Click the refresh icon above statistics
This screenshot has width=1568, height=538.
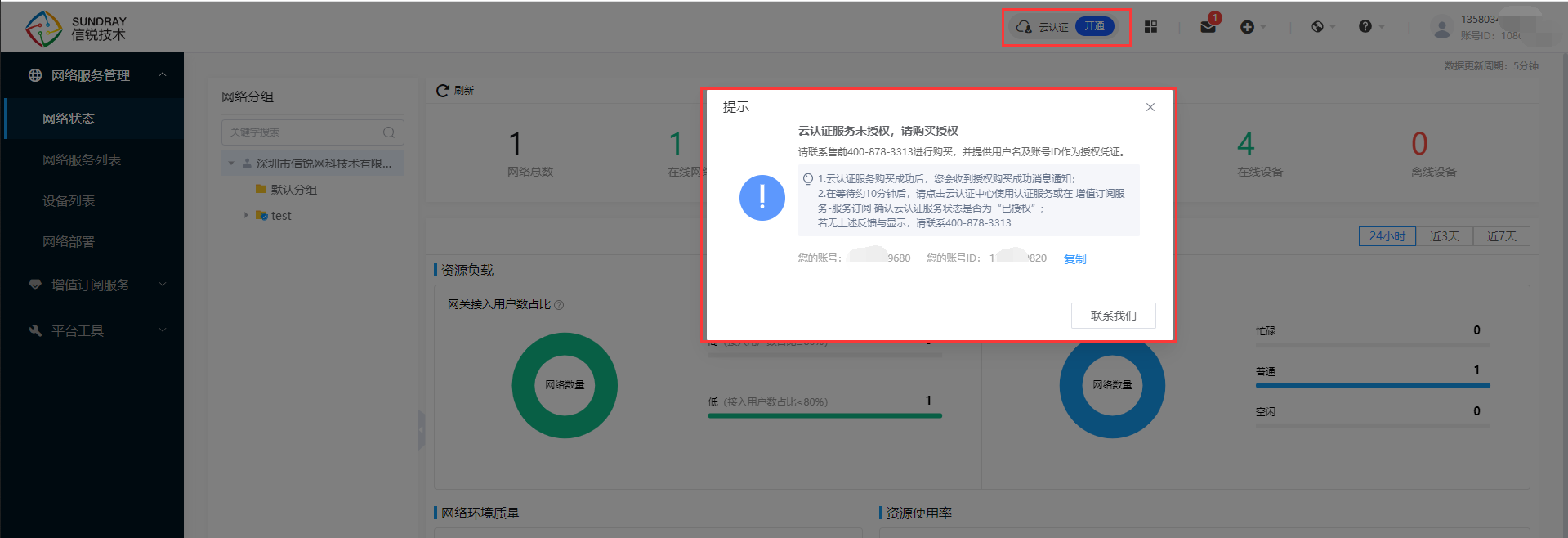(x=443, y=90)
